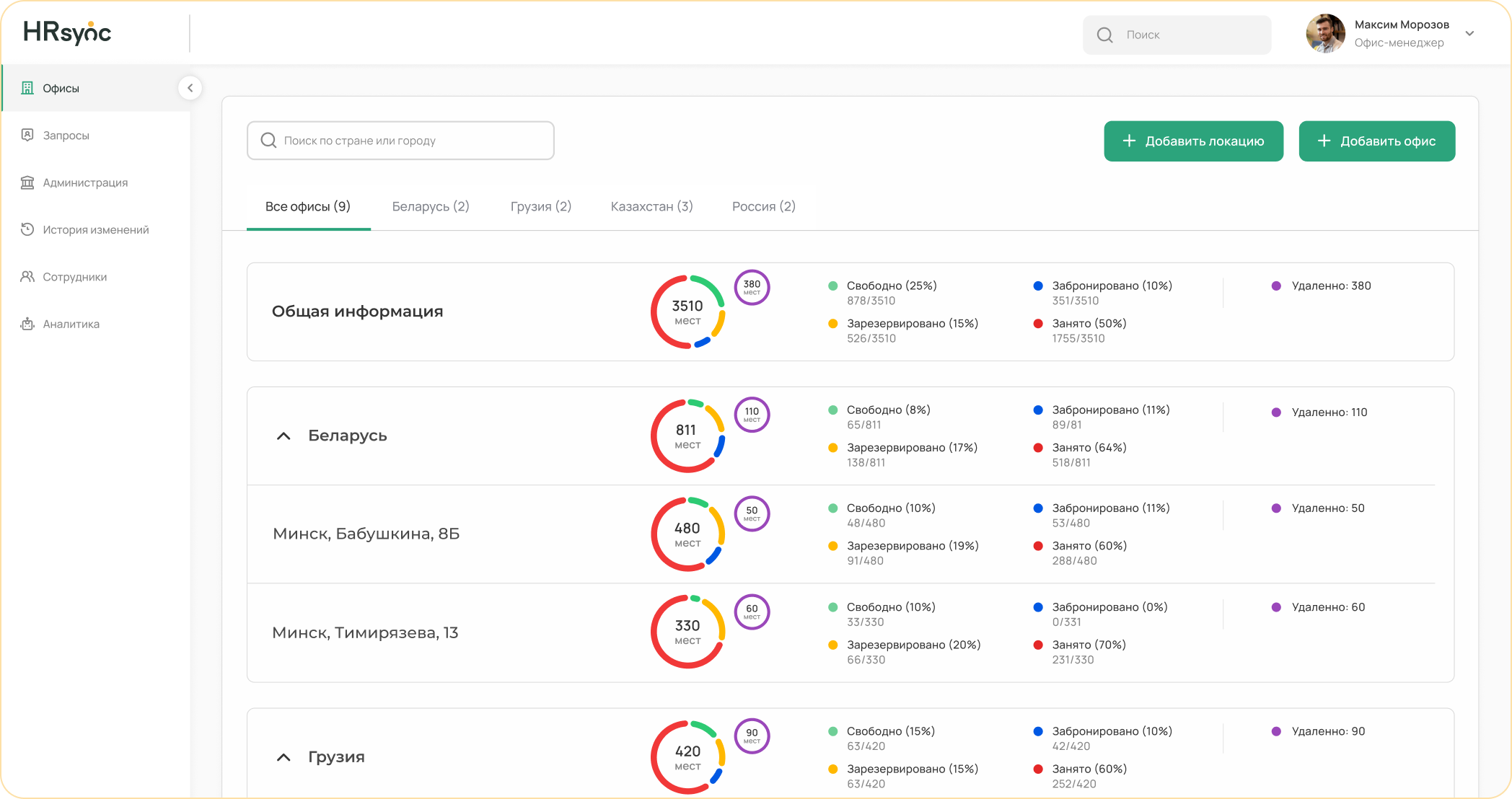This screenshot has width=1512, height=799.
Task: Open Администрация sidebar icon
Action: click(x=27, y=182)
